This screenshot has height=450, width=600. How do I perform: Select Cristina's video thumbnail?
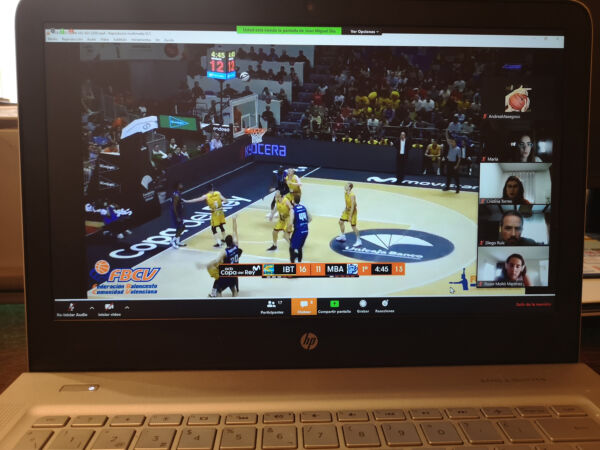[x=515, y=184]
